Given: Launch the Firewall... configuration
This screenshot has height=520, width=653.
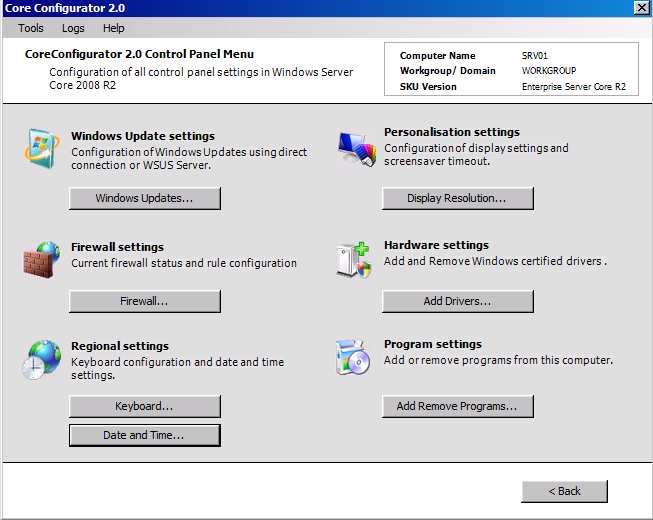Looking at the screenshot, I should [x=145, y=301].
